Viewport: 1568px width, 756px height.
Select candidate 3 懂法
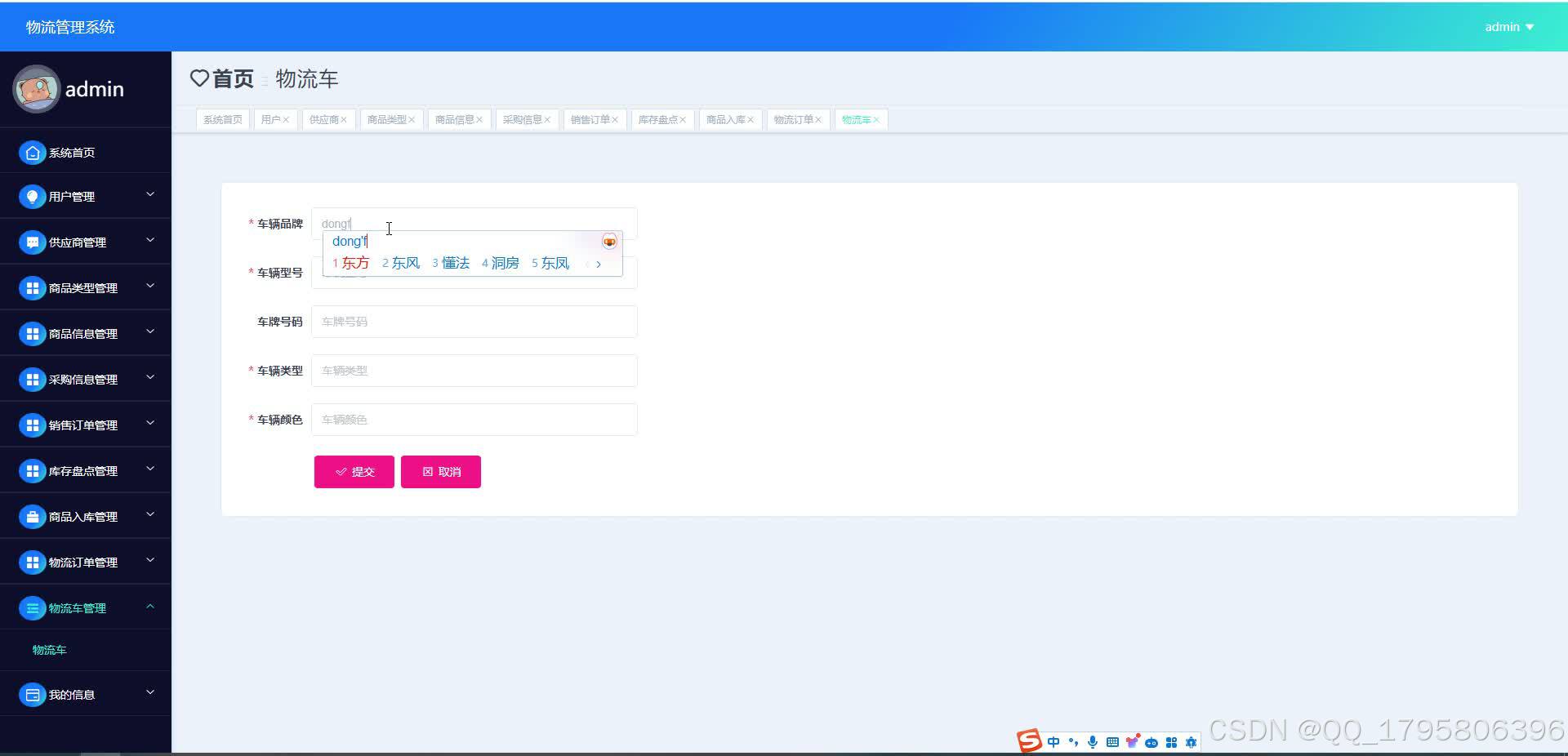click(x=451, y=263)
